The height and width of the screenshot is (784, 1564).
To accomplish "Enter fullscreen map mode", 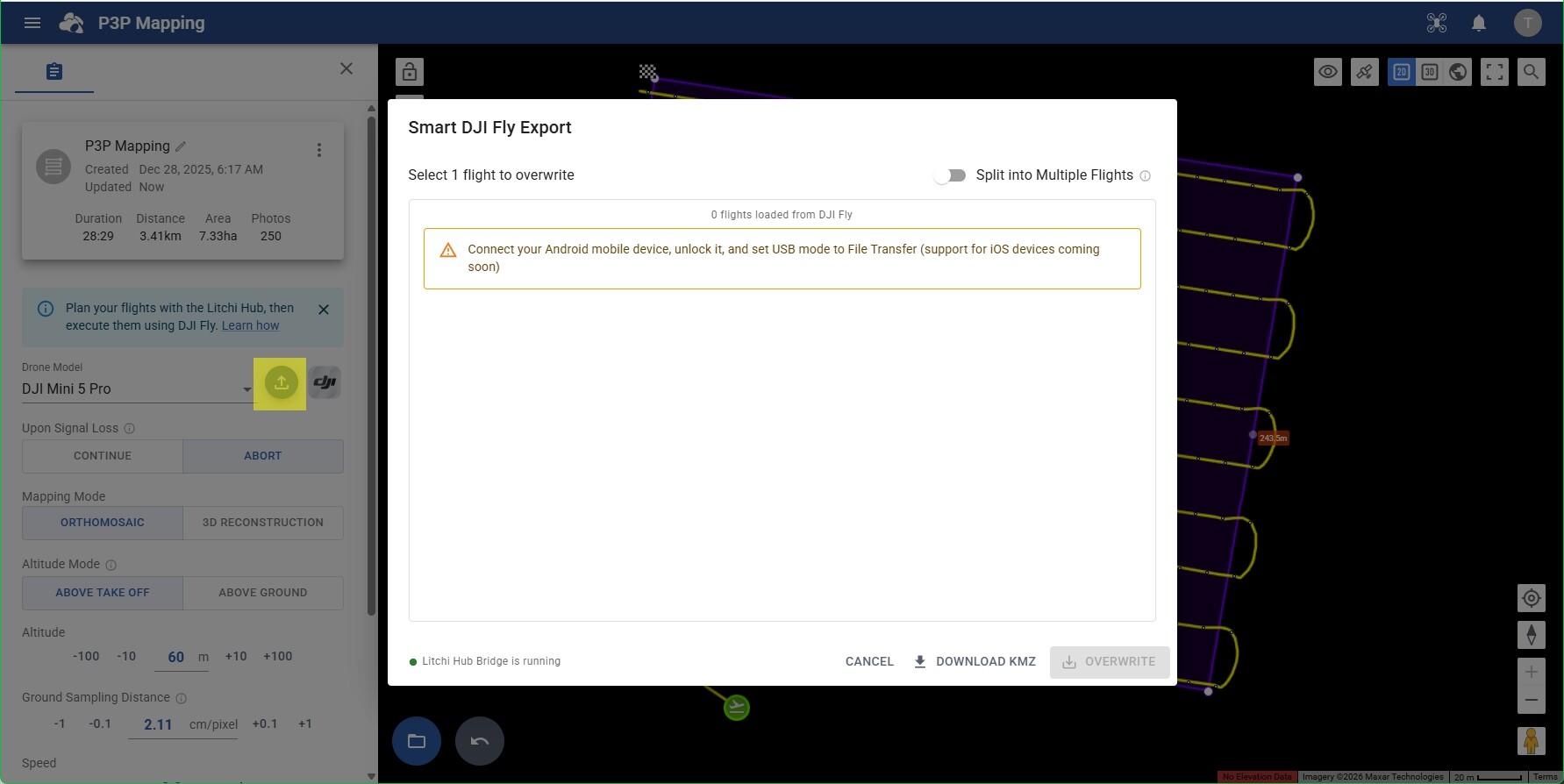I will point(1494,72).
